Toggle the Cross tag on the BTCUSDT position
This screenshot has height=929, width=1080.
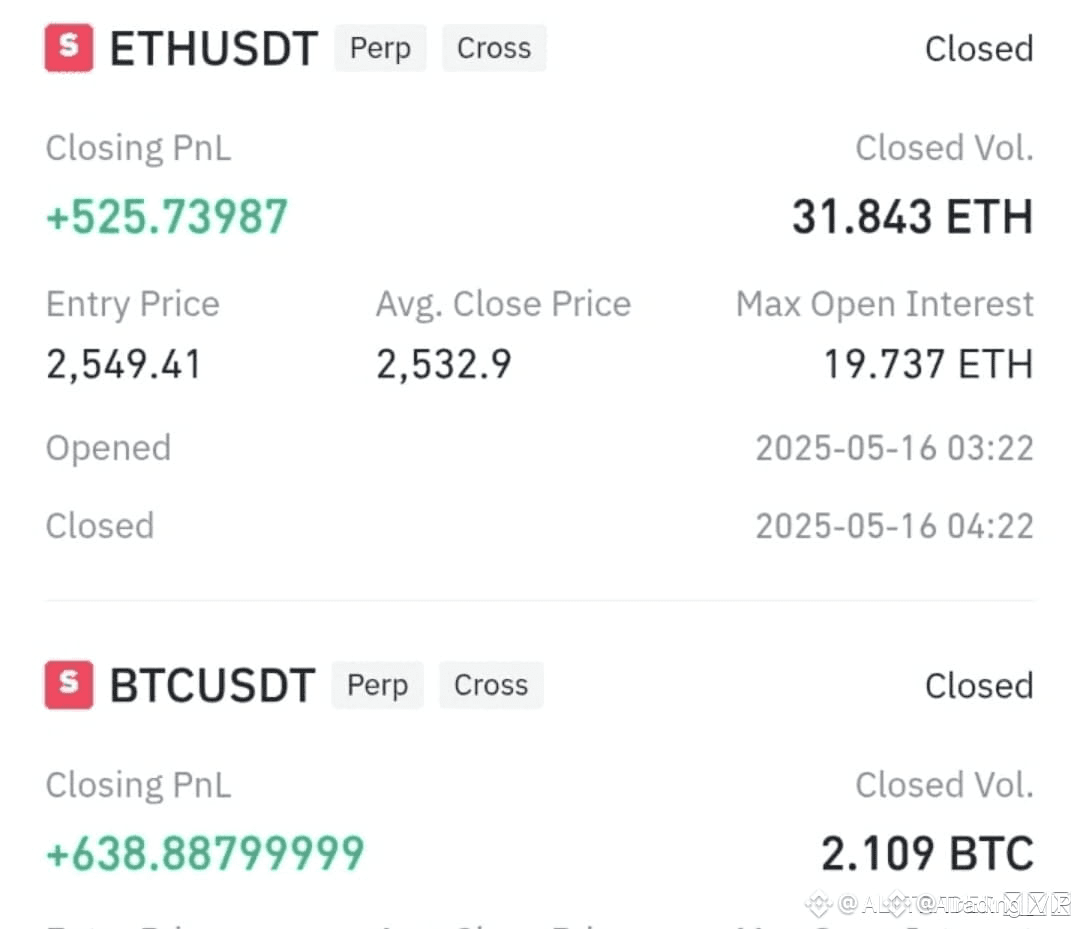click(490, 685)
